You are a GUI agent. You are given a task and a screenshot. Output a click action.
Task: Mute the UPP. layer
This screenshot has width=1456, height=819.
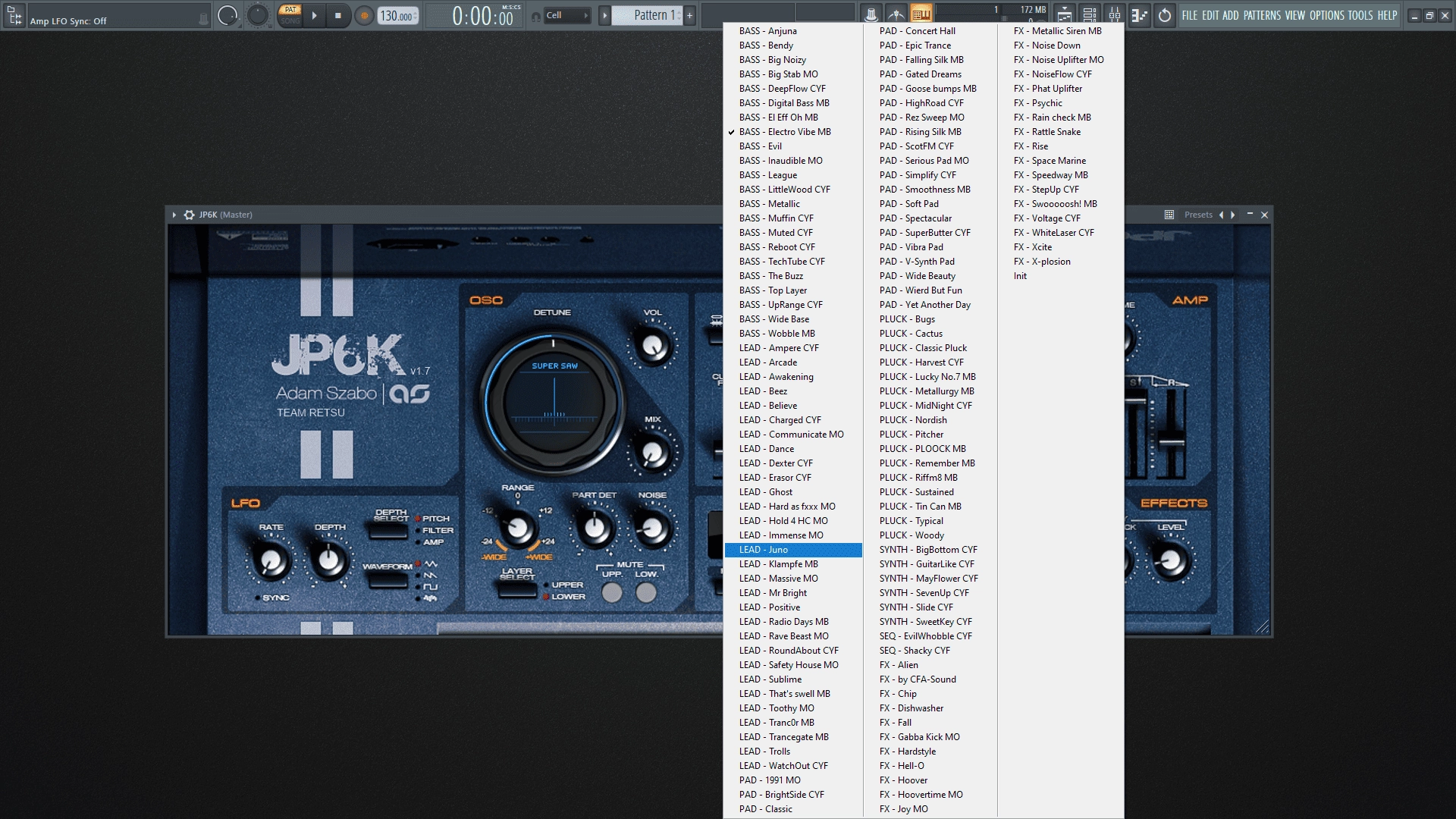[x=612, y=592]
